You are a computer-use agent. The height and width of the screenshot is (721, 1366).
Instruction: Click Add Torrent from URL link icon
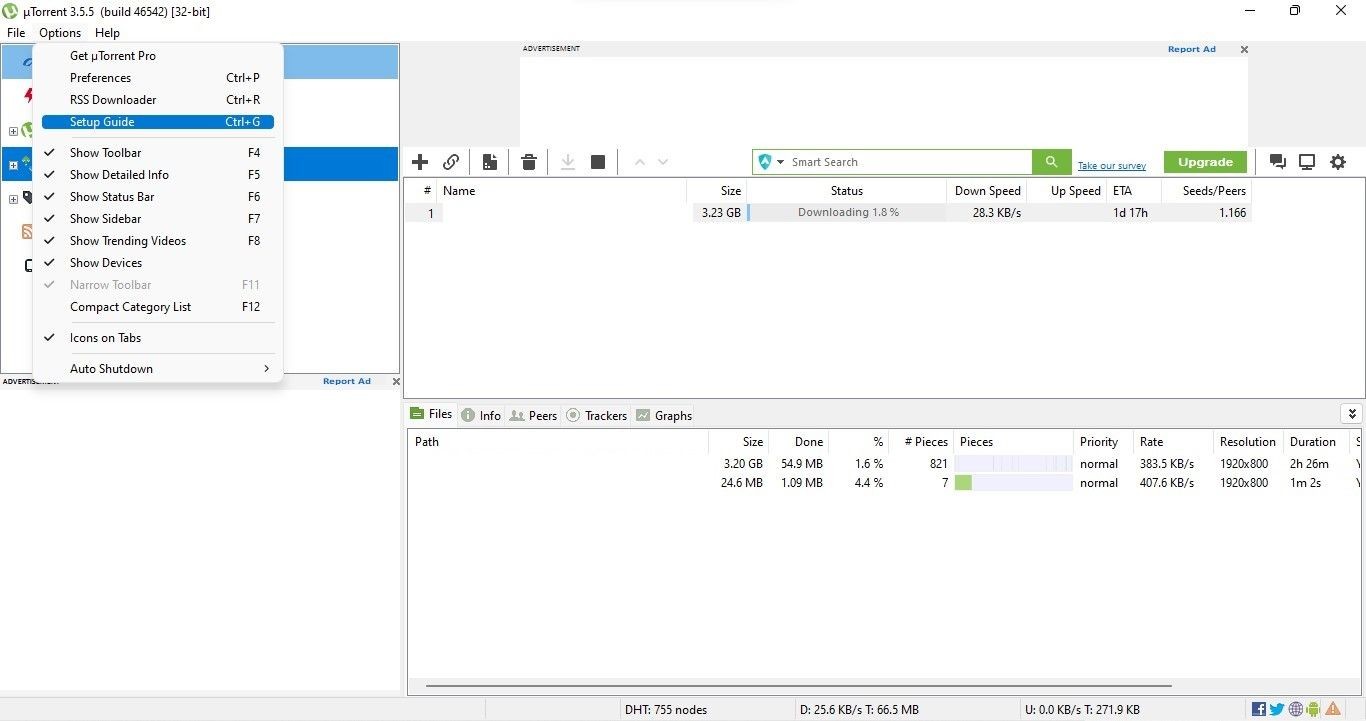(x=451, y=162)
